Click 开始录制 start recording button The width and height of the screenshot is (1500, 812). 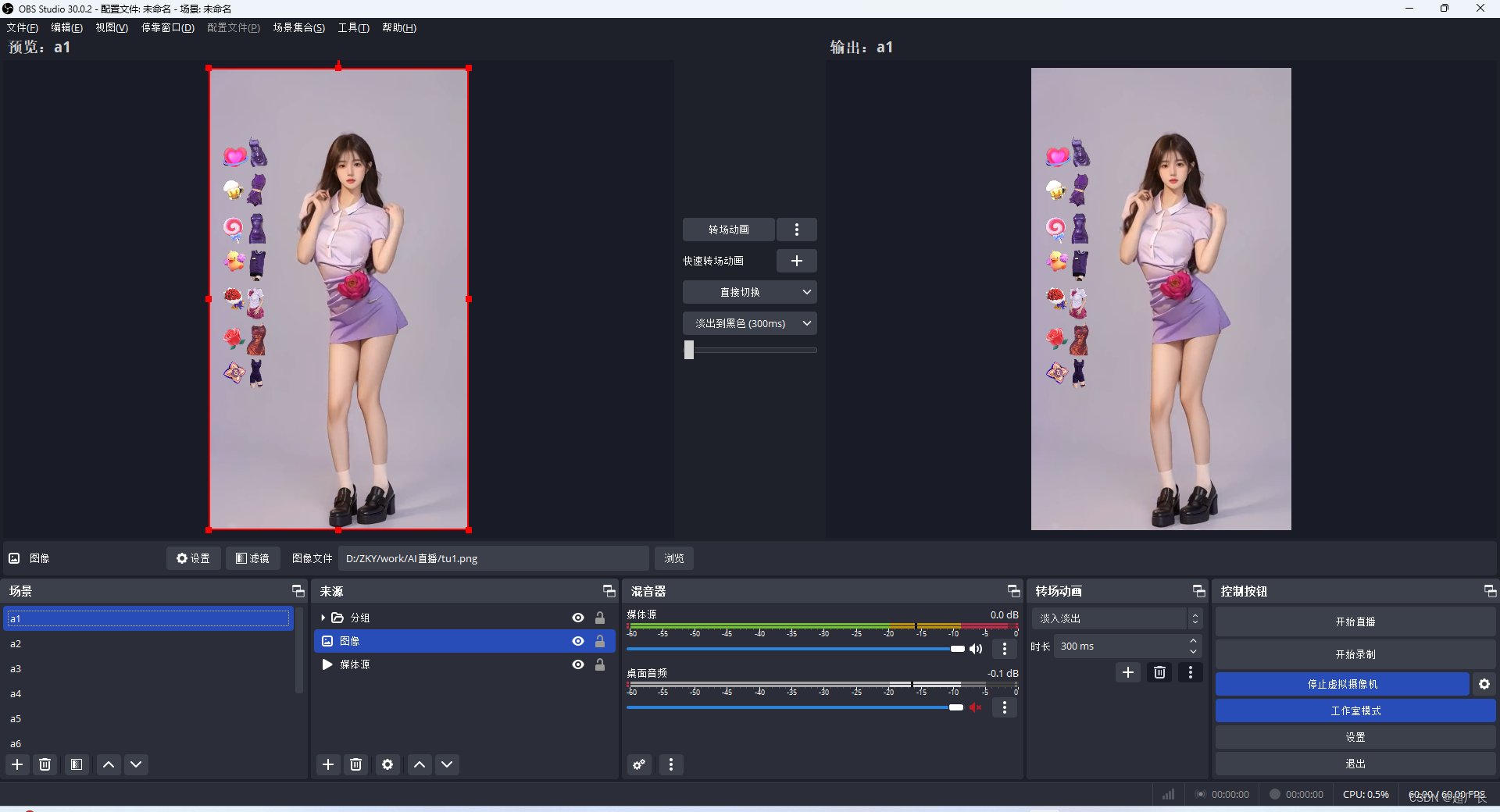[1355, 654]
